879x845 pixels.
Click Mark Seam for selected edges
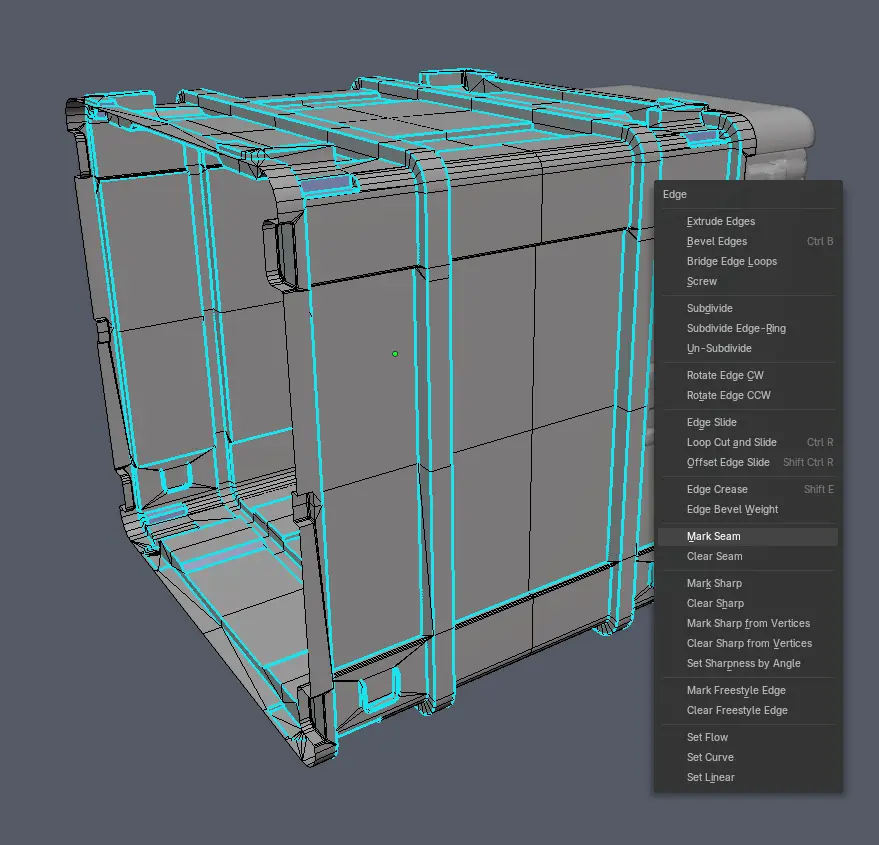[713, 536]
